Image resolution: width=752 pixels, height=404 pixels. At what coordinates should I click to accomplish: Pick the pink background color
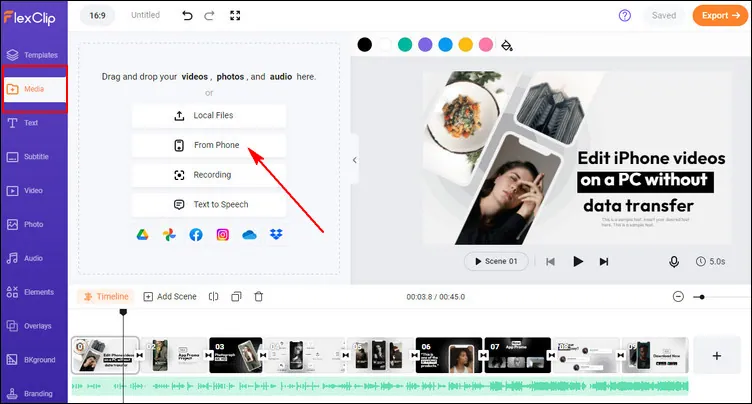tap(486, 45)
